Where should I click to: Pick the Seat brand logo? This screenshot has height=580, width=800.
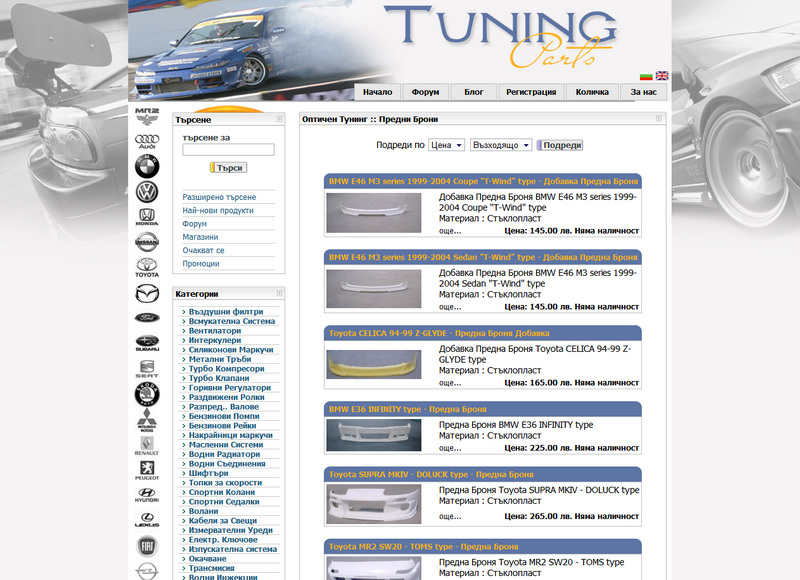click(147, 368)
